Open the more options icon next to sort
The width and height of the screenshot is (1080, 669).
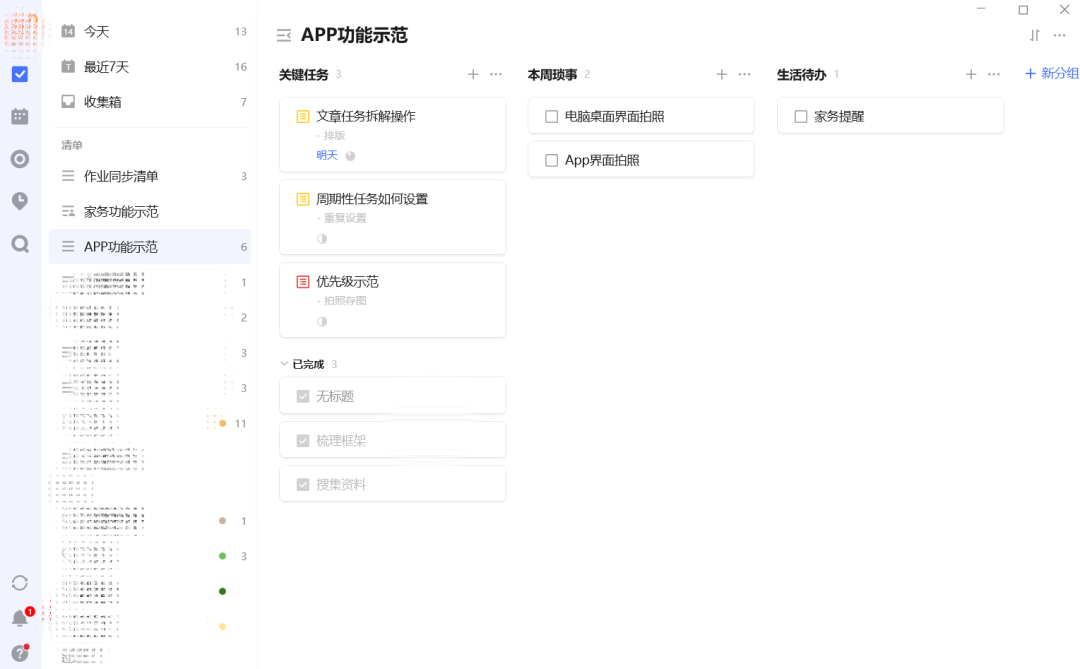1059,35
